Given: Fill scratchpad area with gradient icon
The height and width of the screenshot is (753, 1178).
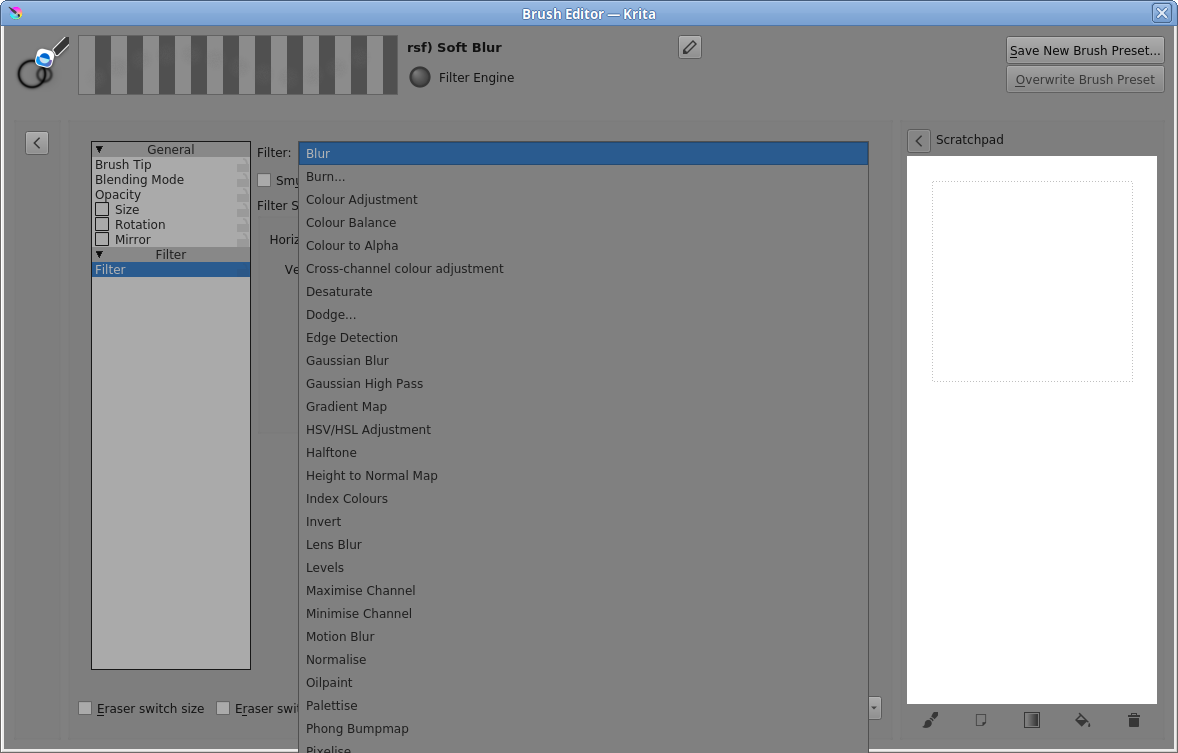Looking at the screenshot, I should 1032,720.
